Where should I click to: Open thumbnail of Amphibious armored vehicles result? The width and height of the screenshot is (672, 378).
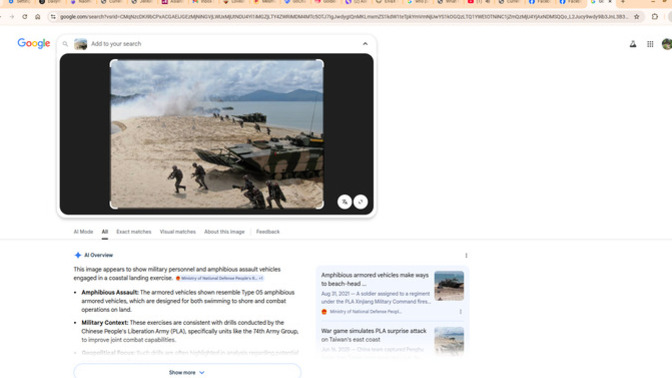click(449, 285)
